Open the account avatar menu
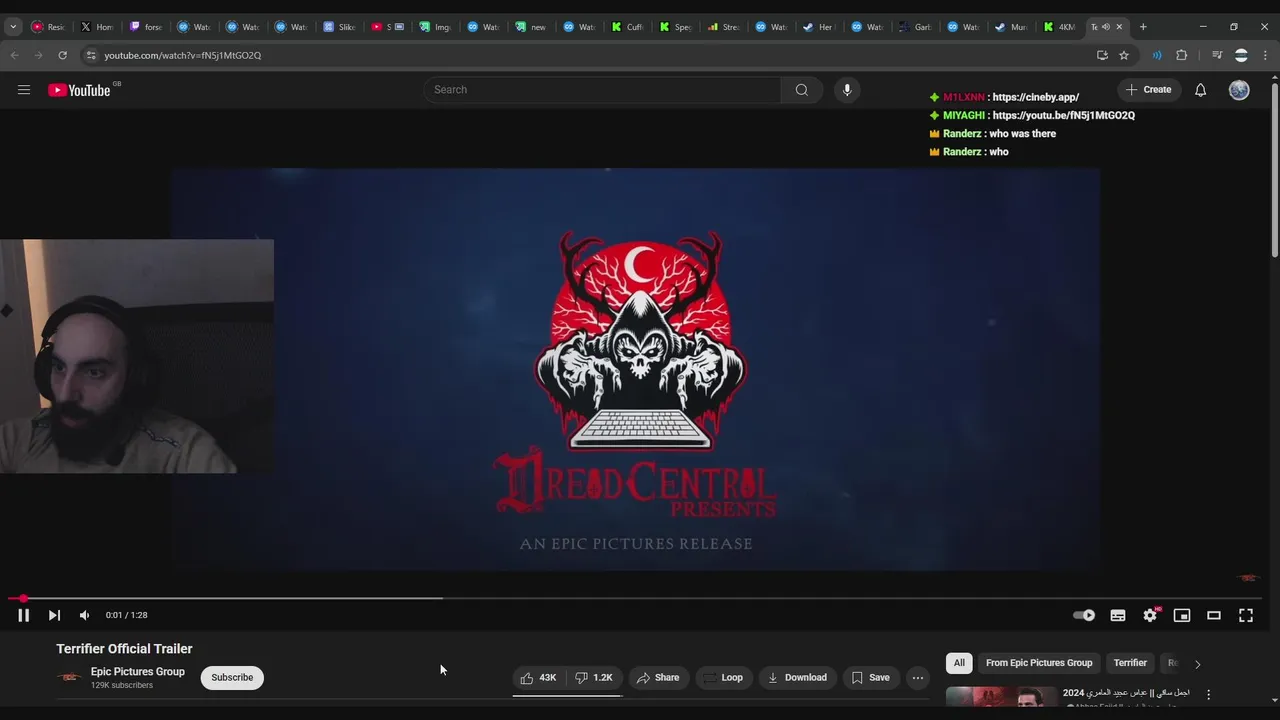The height and width of the screenshot is (720, 1280). click(x=1239, y=90)
